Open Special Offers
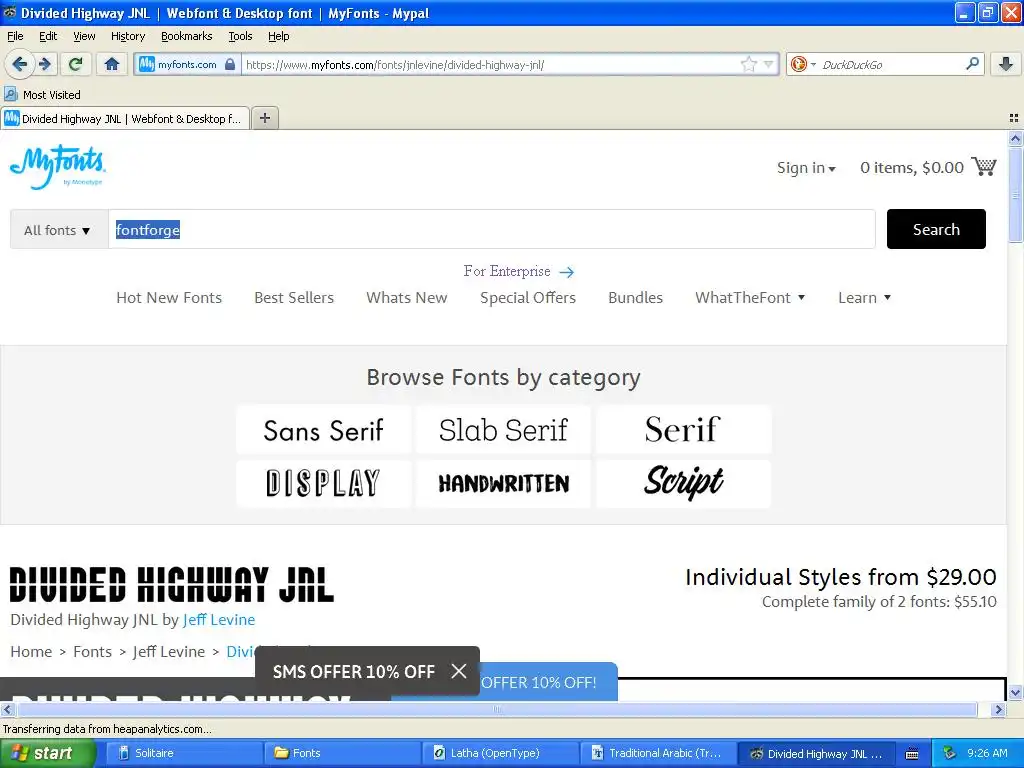Screen dimensions: 1024x768 coord(528,298)
